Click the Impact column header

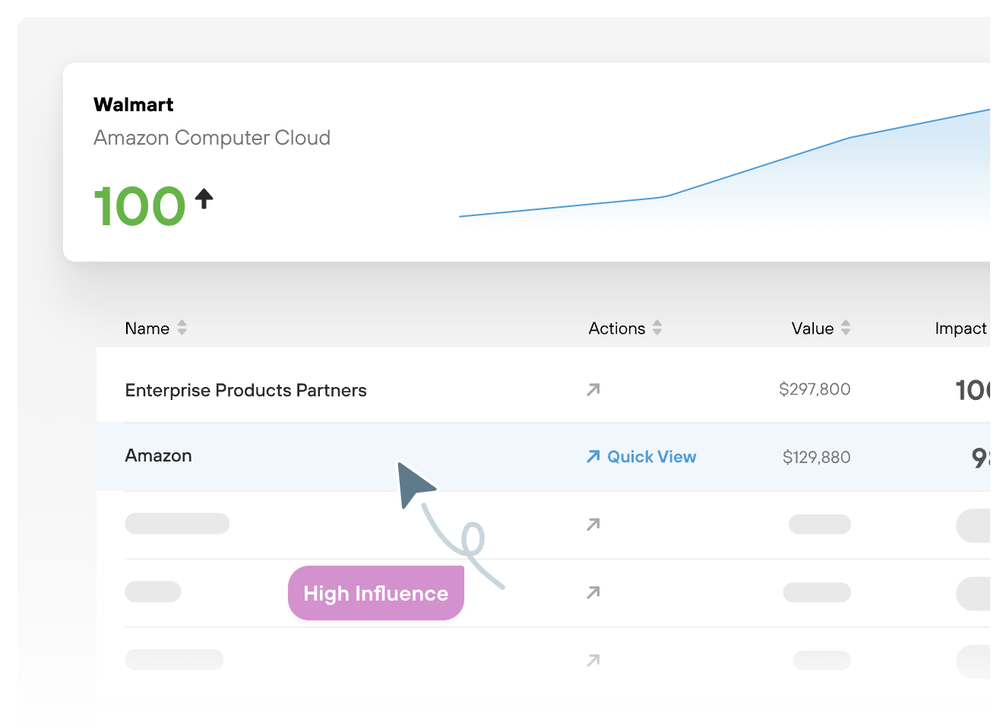click(x=961, y=328)
